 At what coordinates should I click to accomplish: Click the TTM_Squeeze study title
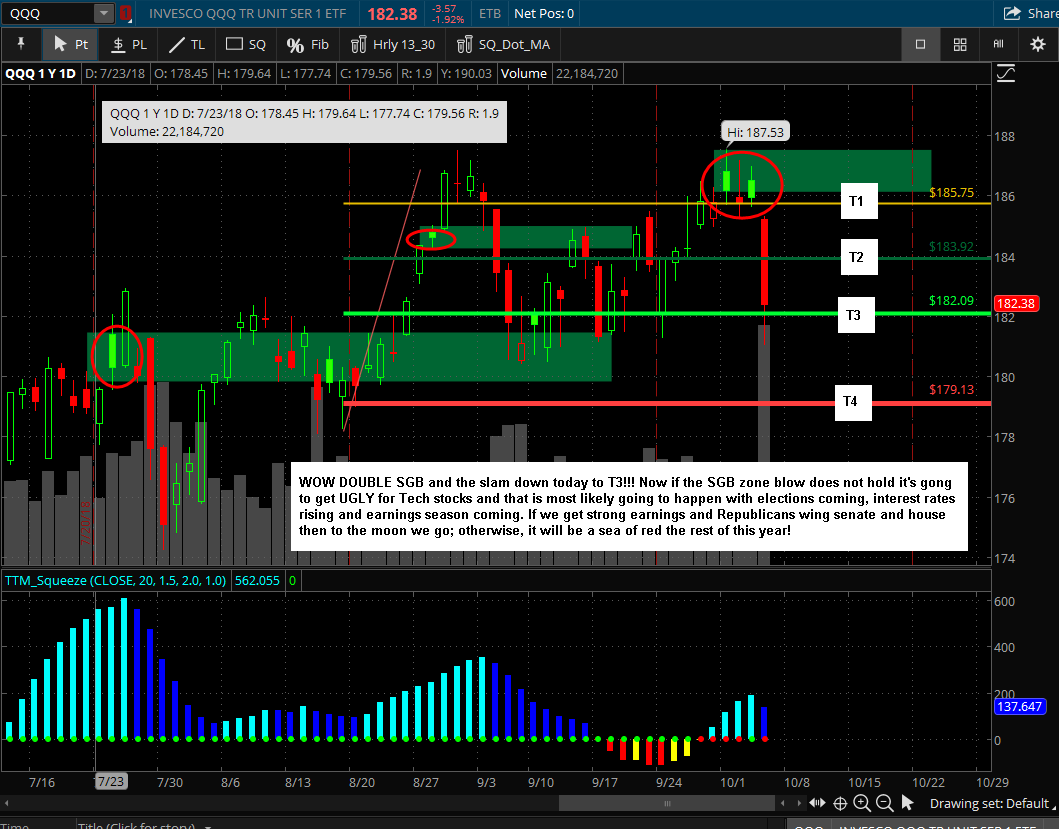(115, 580)
